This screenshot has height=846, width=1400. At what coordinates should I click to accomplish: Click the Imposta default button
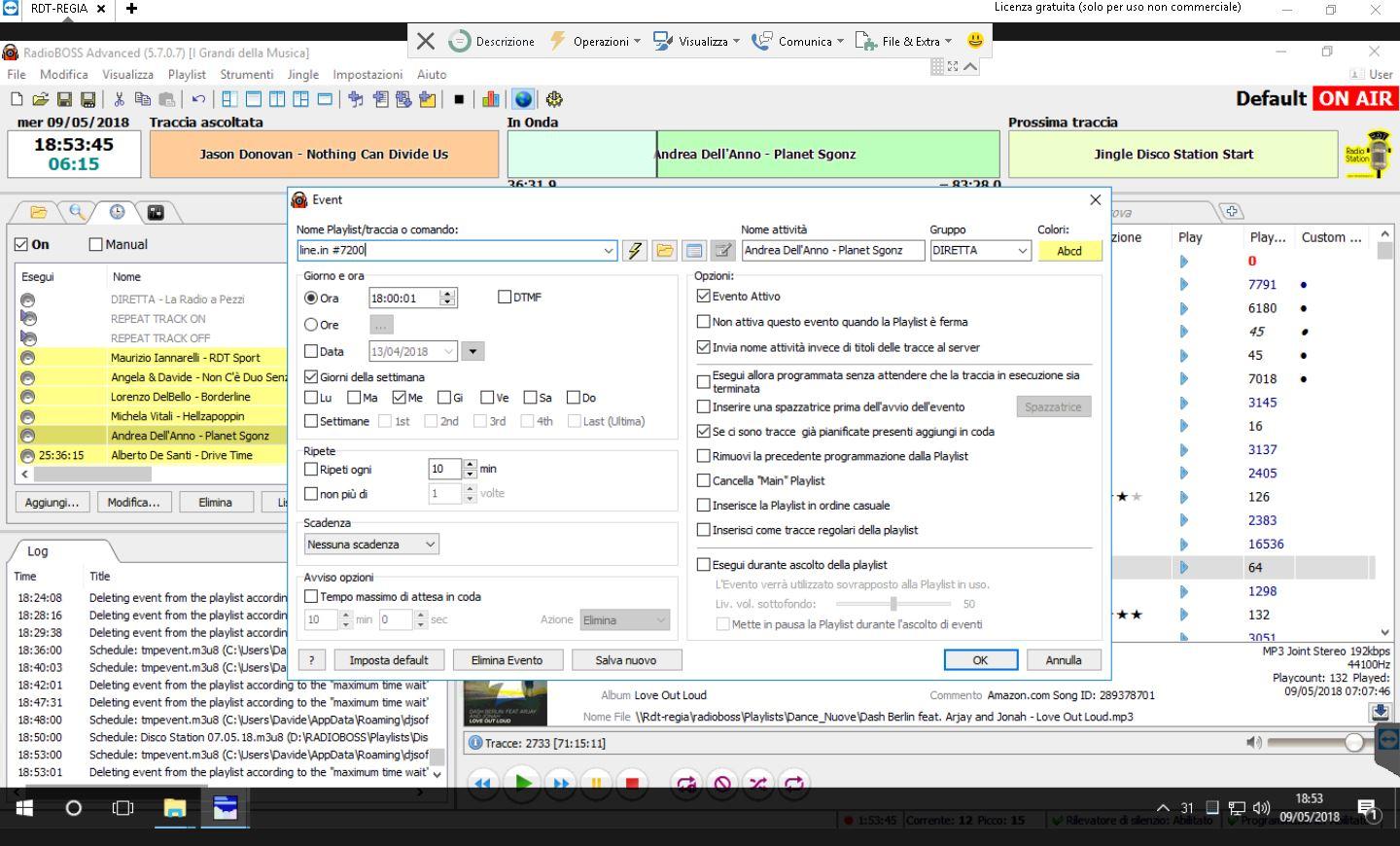click(389, 660)
